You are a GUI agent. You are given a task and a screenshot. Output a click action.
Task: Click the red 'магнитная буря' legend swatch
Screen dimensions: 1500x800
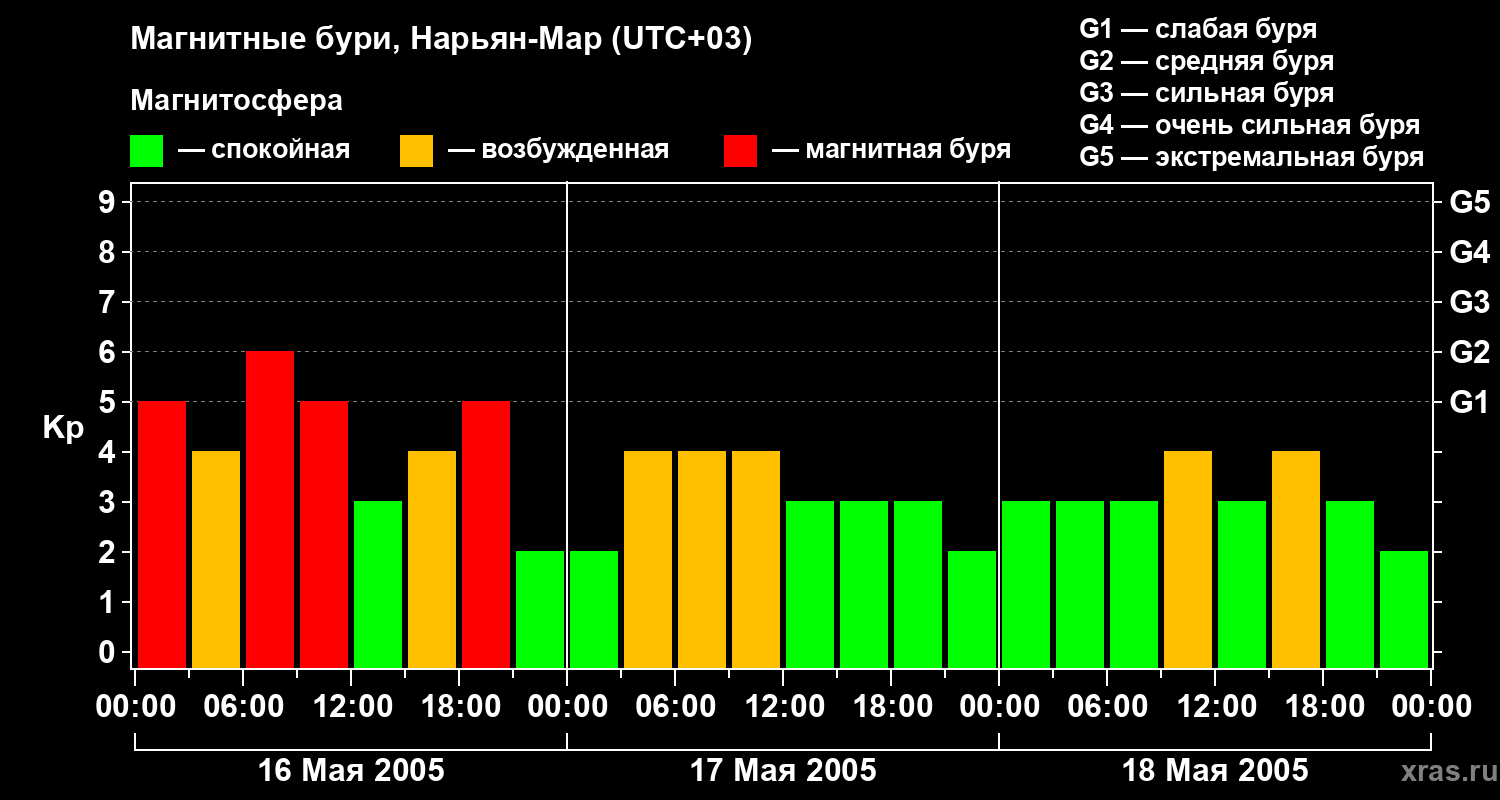pos(740,151)
